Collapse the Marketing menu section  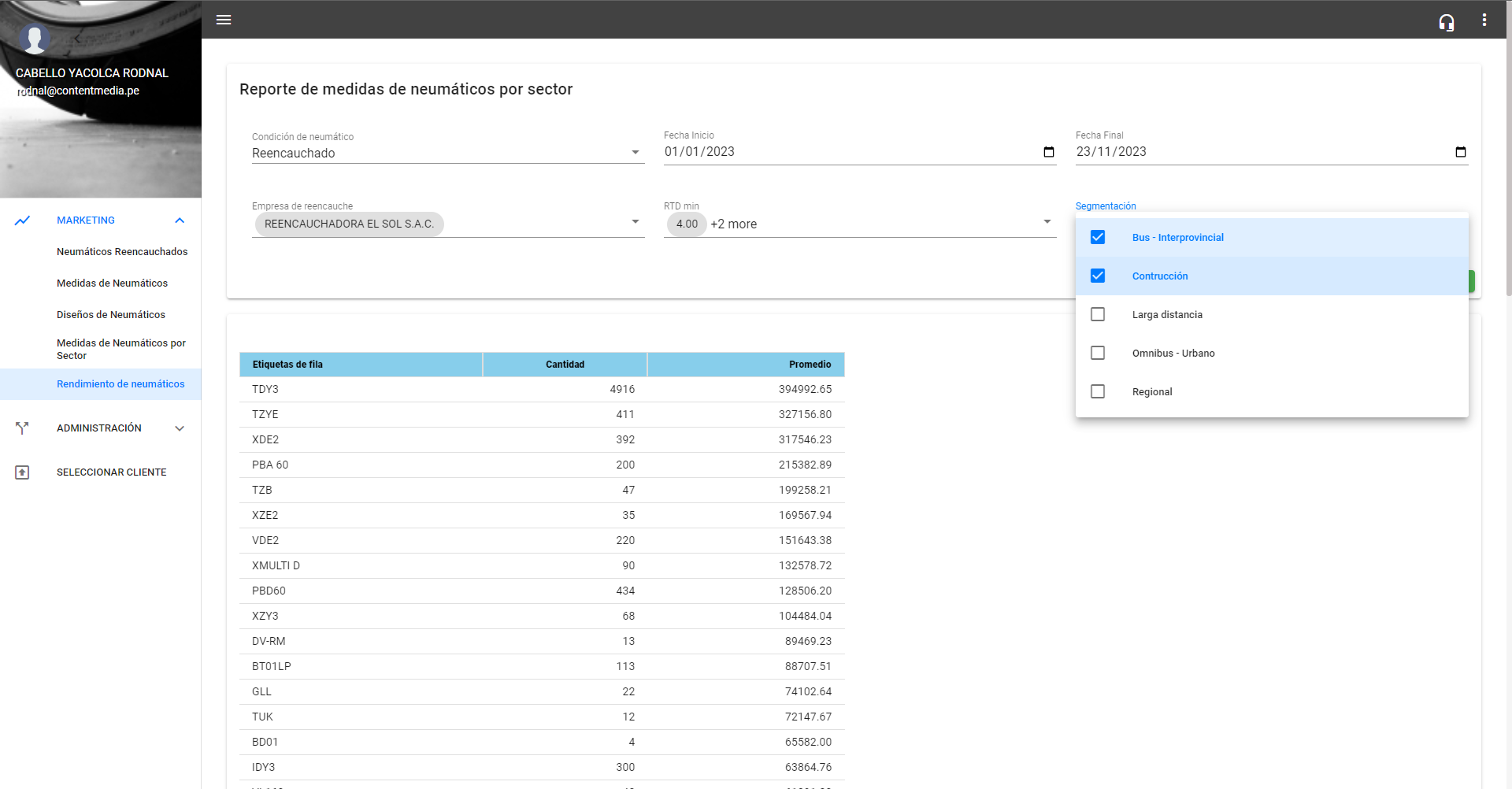[180, 220]
